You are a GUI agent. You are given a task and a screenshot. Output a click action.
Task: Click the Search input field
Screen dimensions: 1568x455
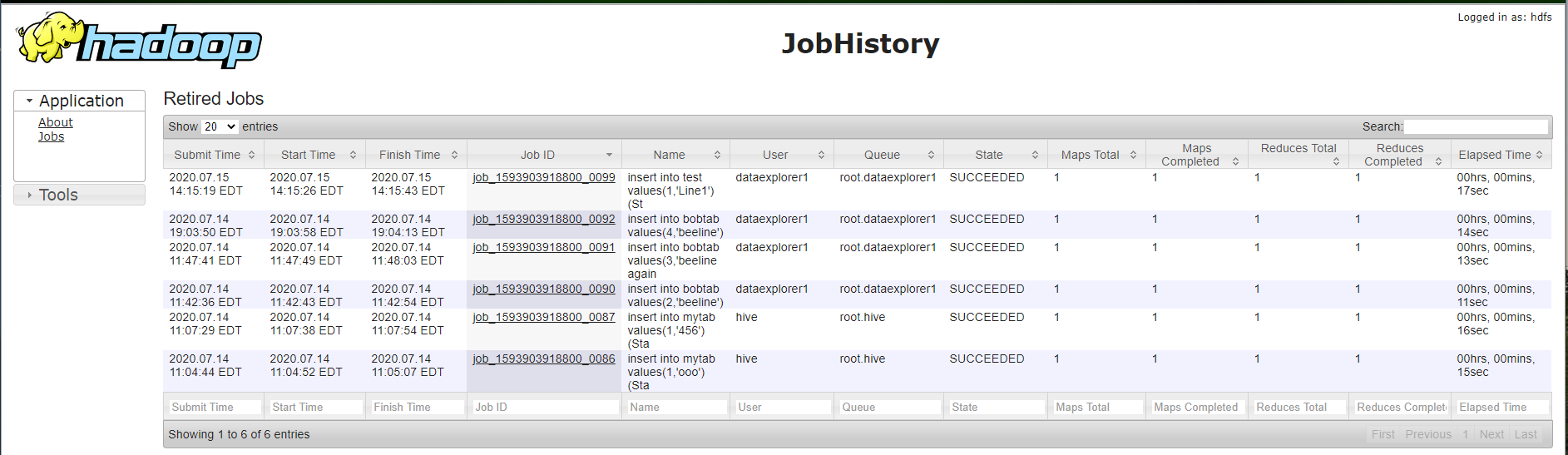(1476, 126)
